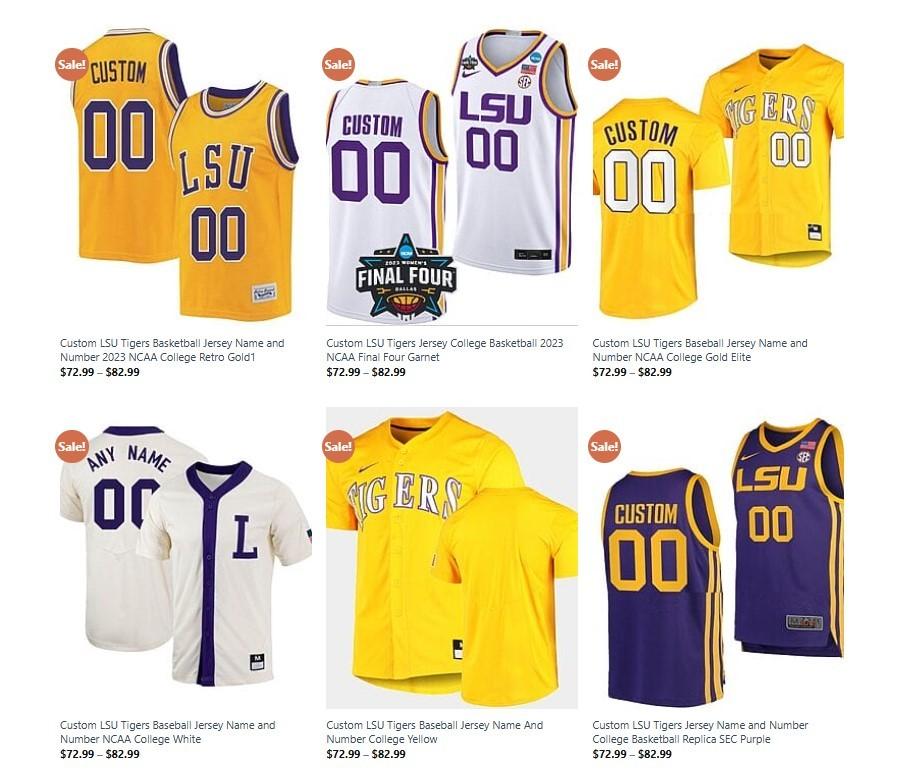Click Sale badge on Gold Elite baseball jersey
905x784 pixels.
[604, 64]
